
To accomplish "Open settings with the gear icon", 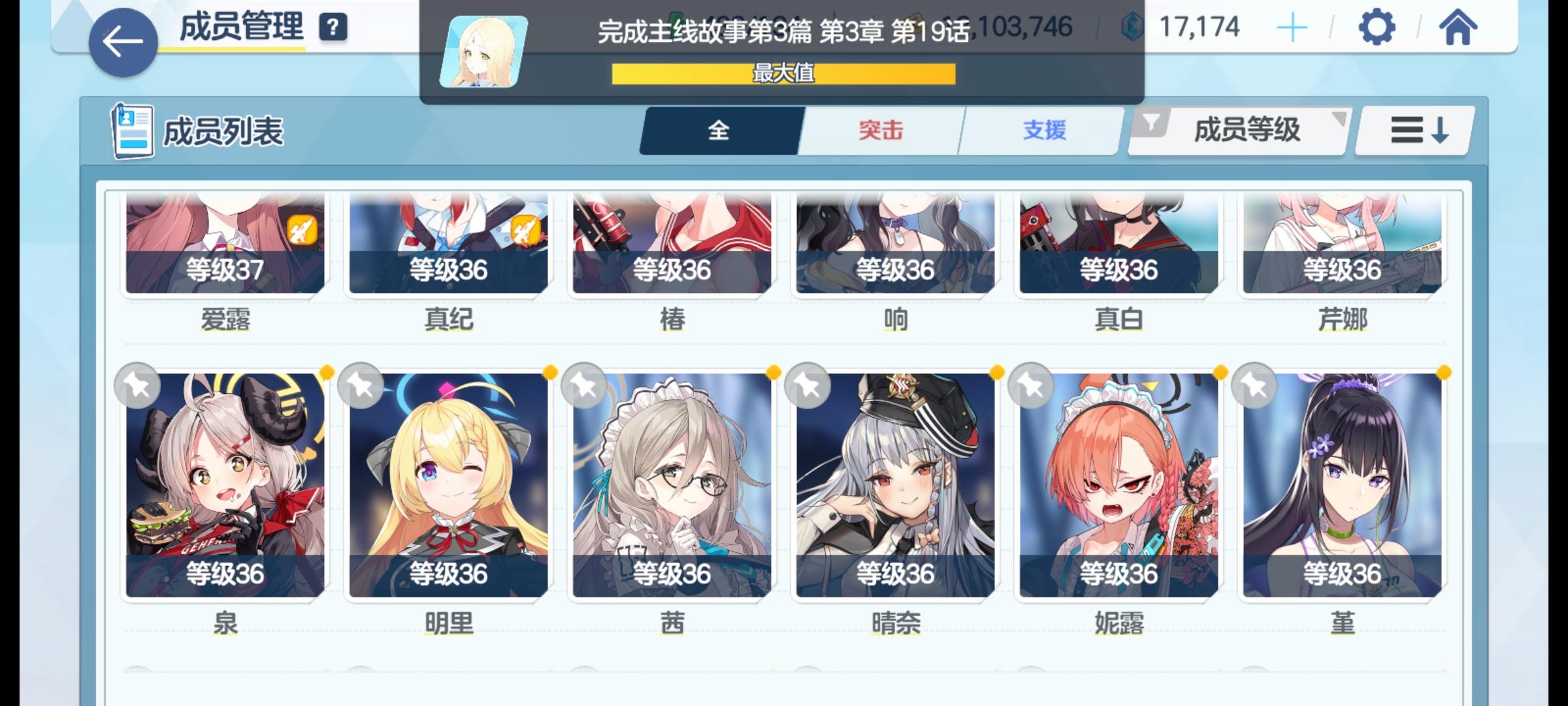I will [x=1377, y=27].
